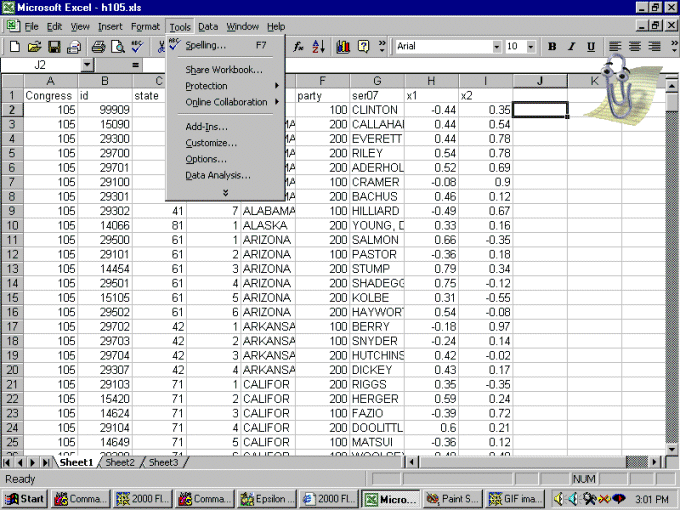Toggle Bold formatting button
Viewport: 680px width, 510px height.
(553, 46)
